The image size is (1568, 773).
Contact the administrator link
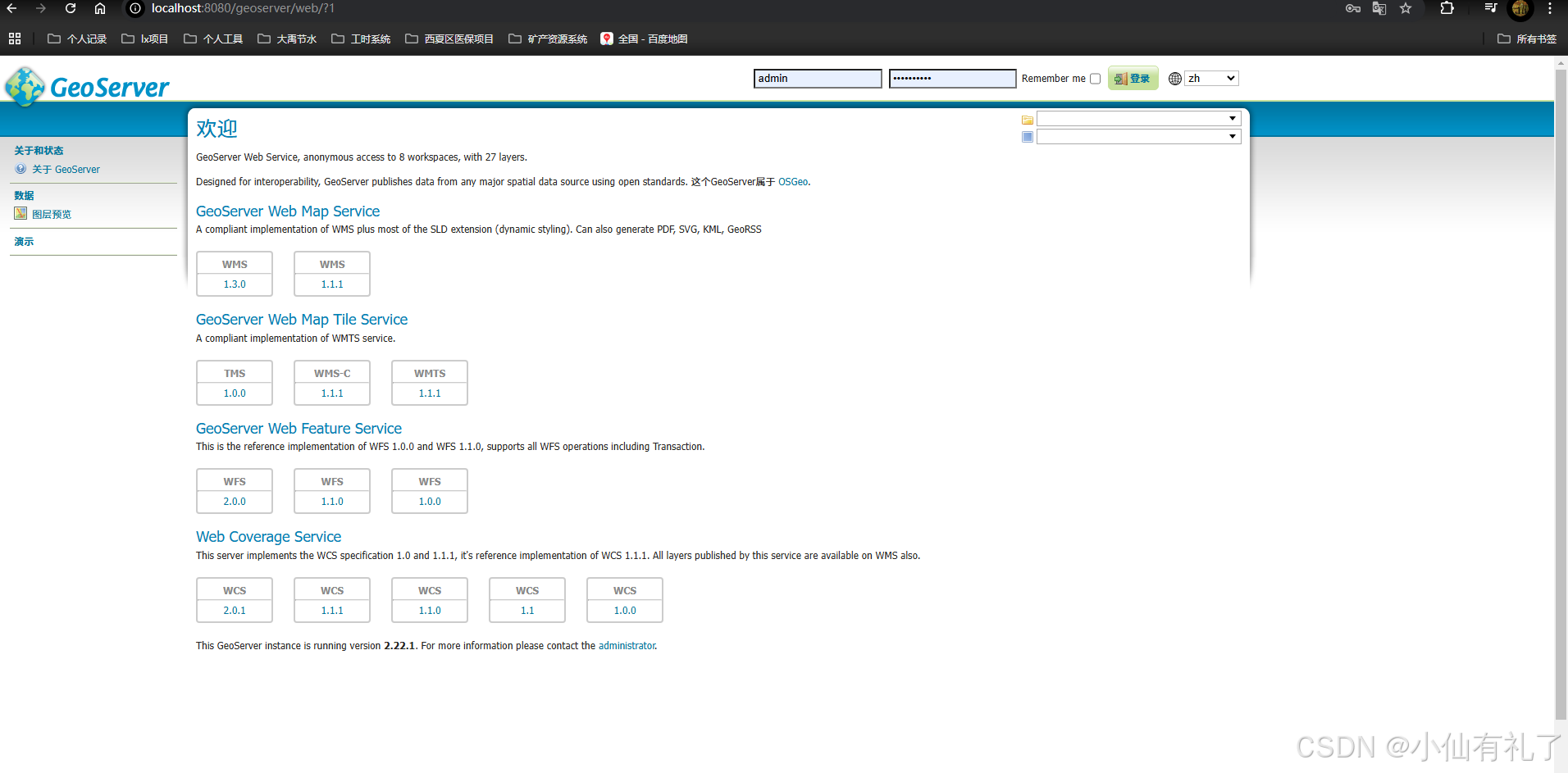[x=627, y=646]
